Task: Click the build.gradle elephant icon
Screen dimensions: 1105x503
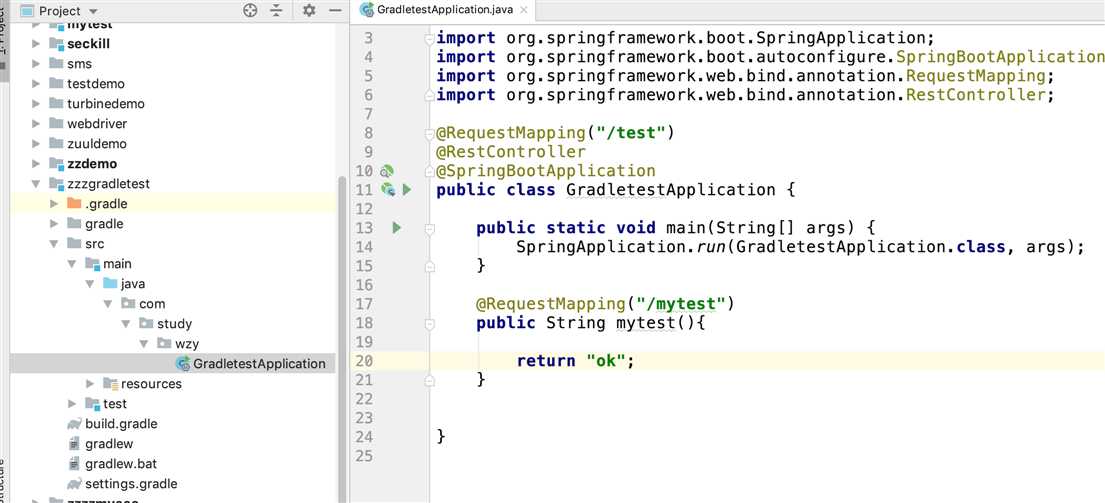Action: (74, 424)
